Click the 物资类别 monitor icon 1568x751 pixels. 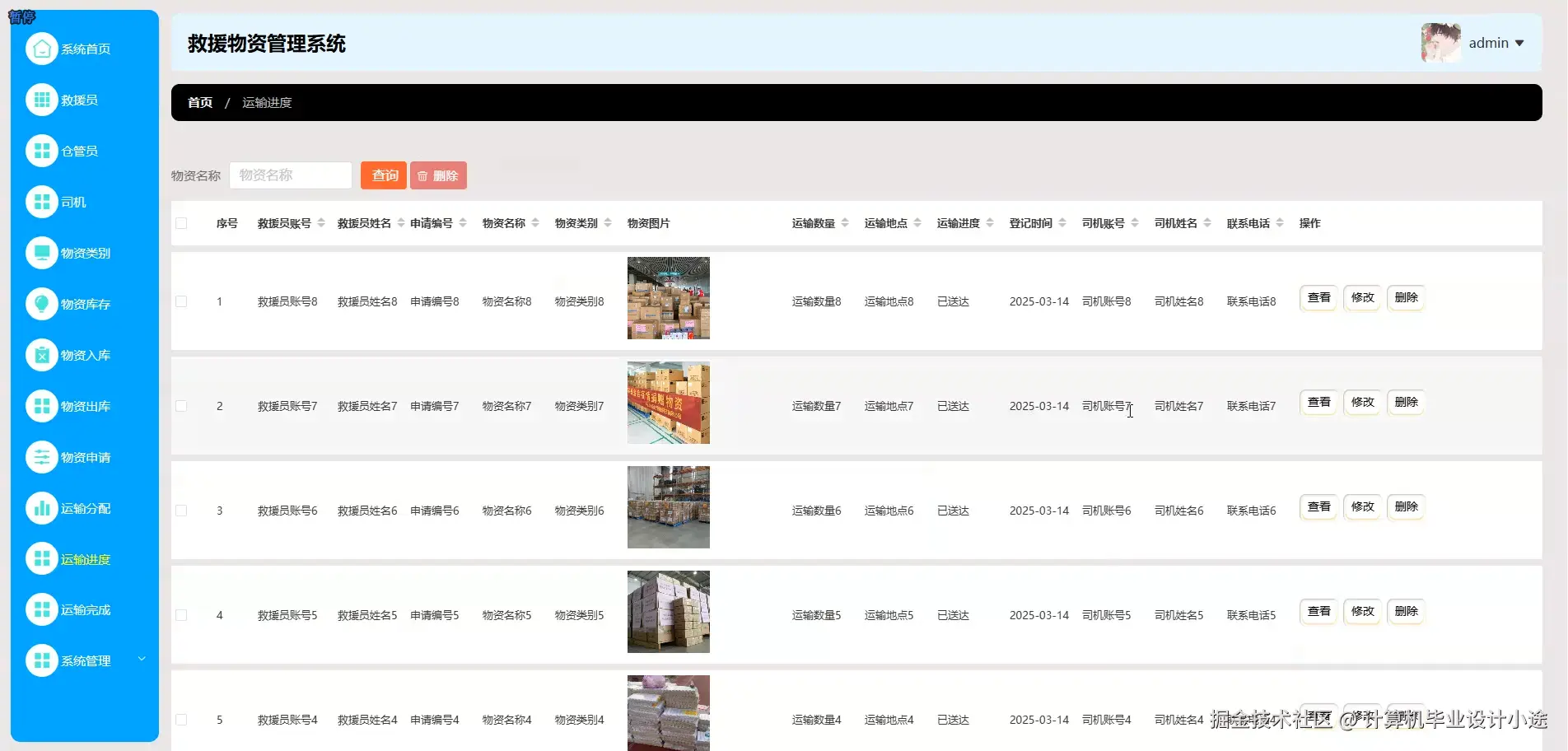pos(42,253)
